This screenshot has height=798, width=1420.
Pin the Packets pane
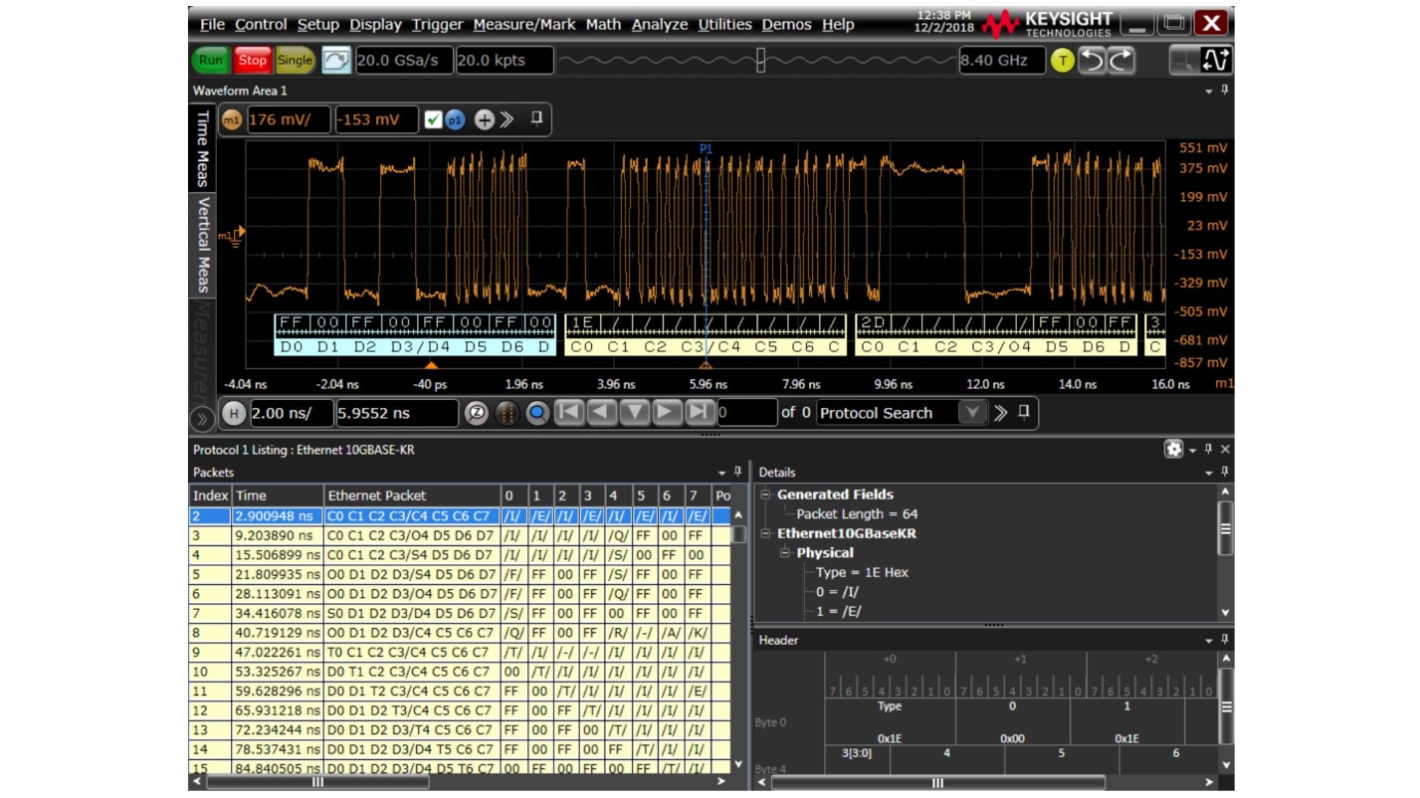click(738, 472)
